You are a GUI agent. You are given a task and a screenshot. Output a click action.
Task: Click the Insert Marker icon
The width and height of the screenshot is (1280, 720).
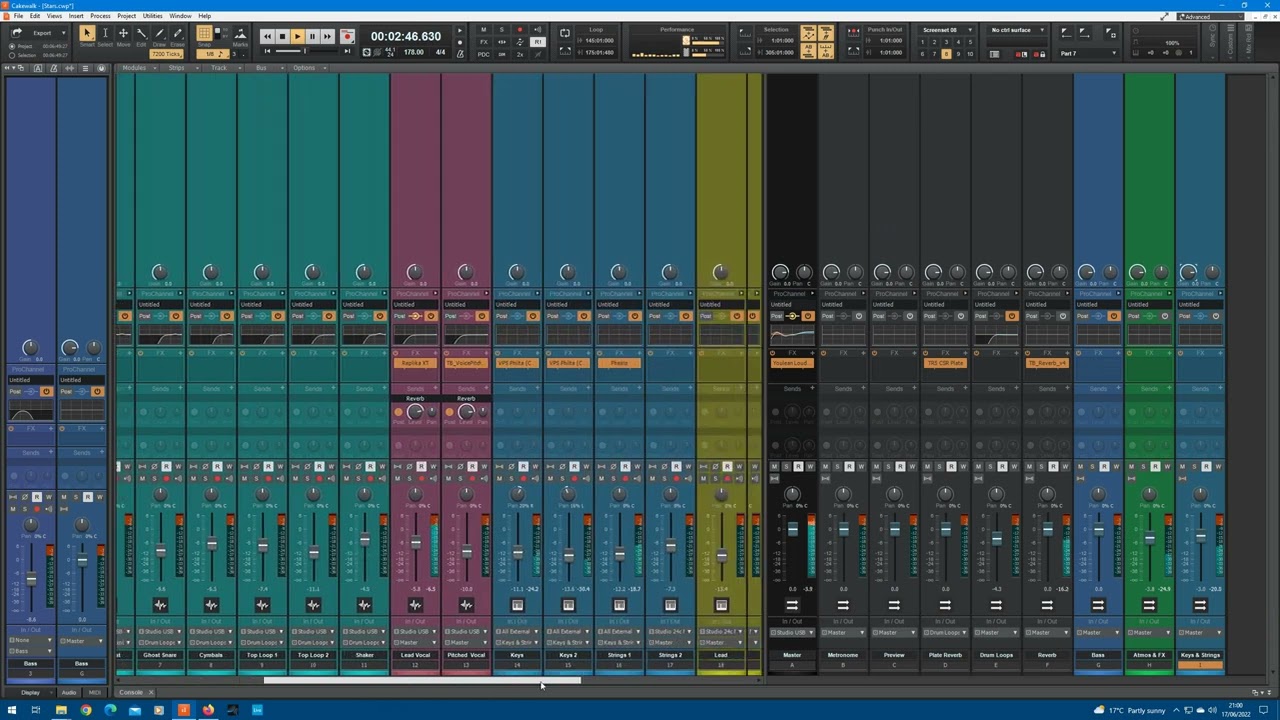pyautogui.click(x=1111, y=33)
